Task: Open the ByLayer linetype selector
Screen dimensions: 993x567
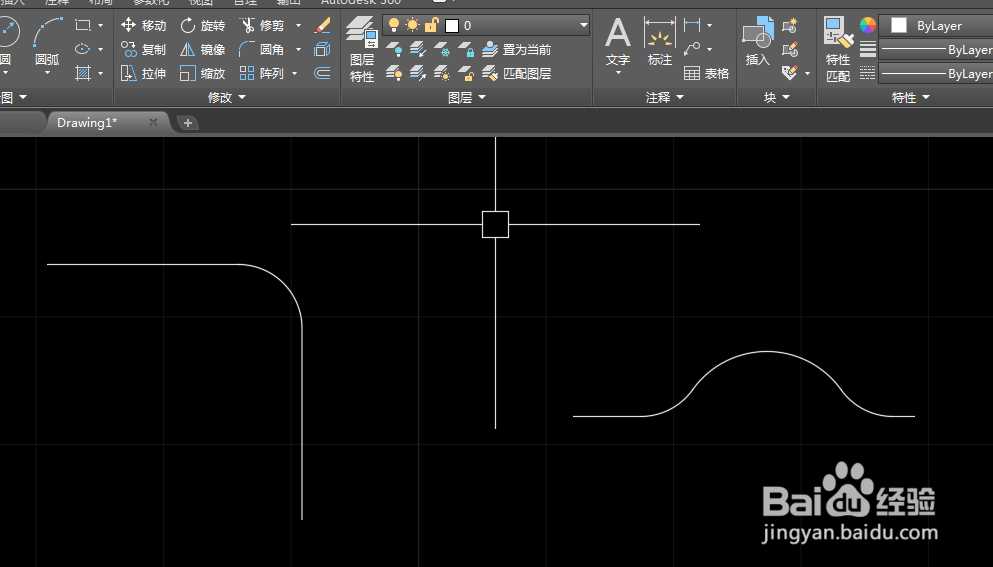Action: pos(936,73)
